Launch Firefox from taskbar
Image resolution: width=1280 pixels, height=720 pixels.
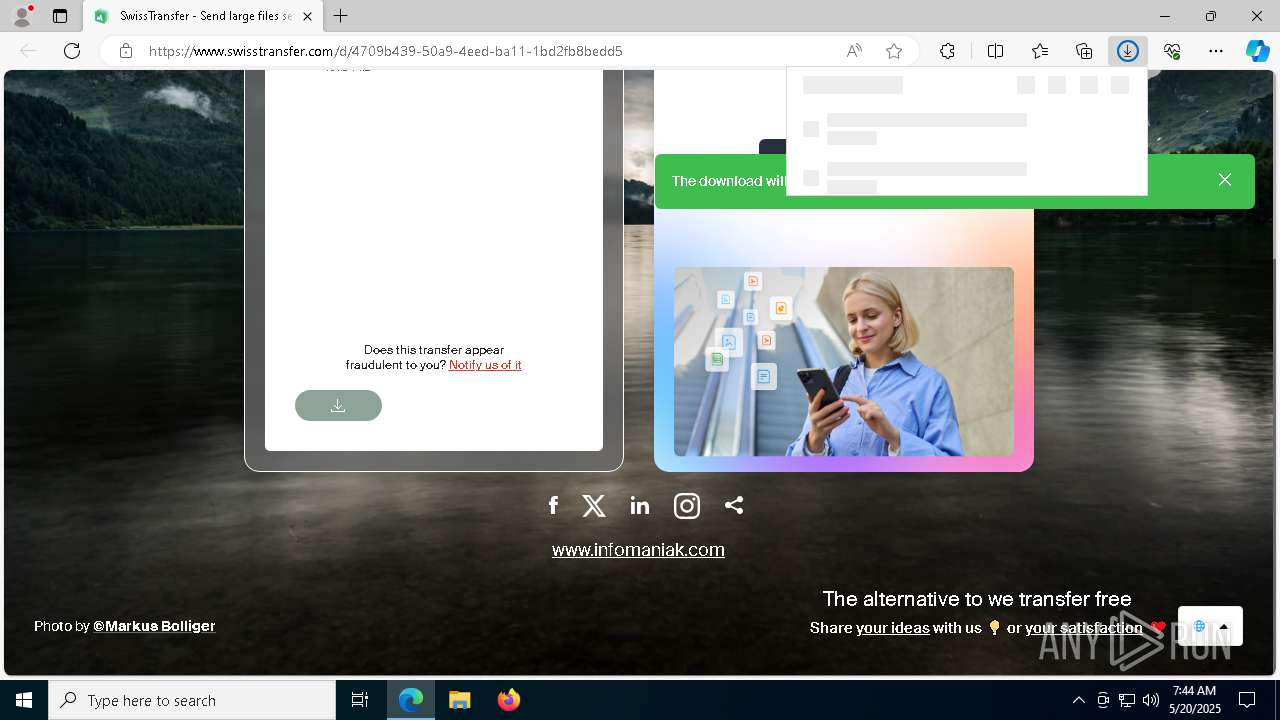[508, 700]
